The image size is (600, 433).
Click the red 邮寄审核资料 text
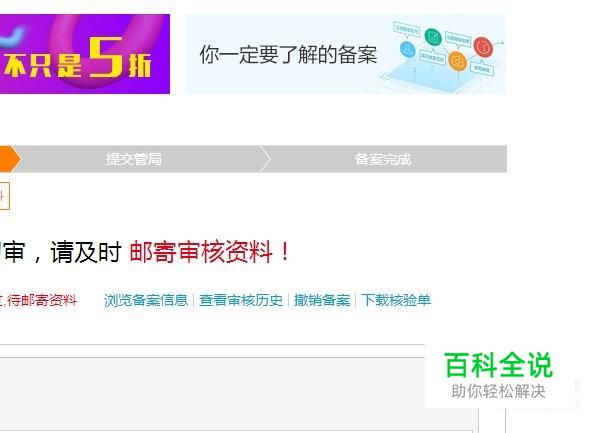point(201,252)
